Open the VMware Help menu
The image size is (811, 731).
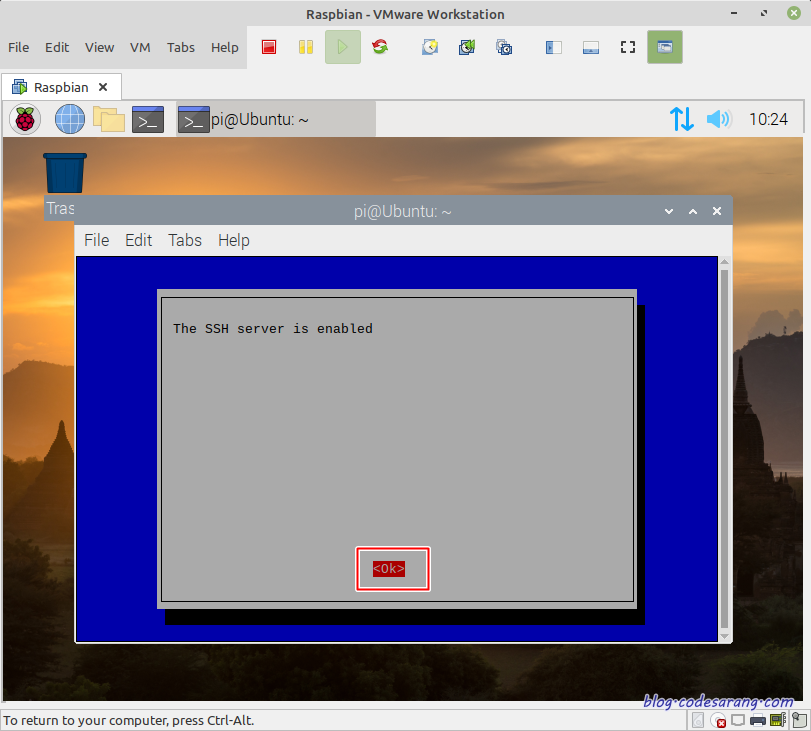(224, 48)
